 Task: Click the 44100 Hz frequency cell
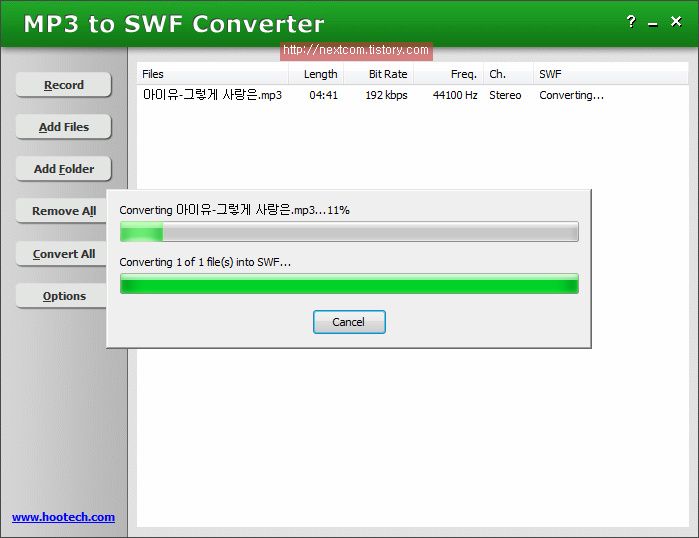(455, 95)
